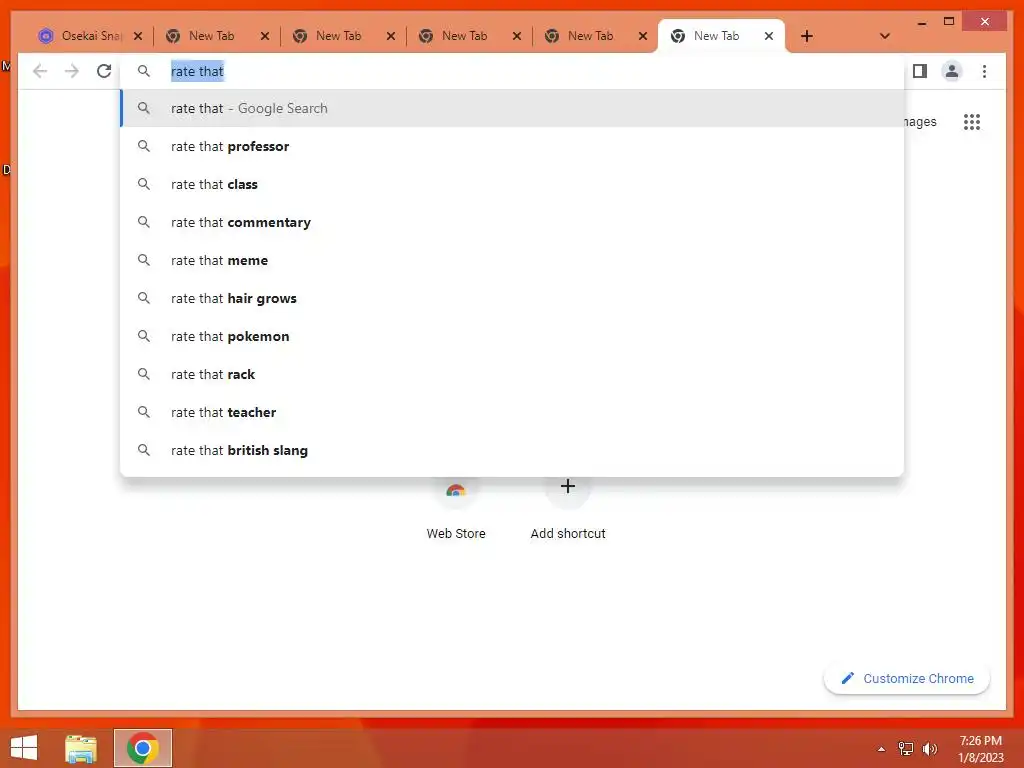Open the network tray icon
The height and width of the screenshot is (768, 1024).
(x=906, y=749)
